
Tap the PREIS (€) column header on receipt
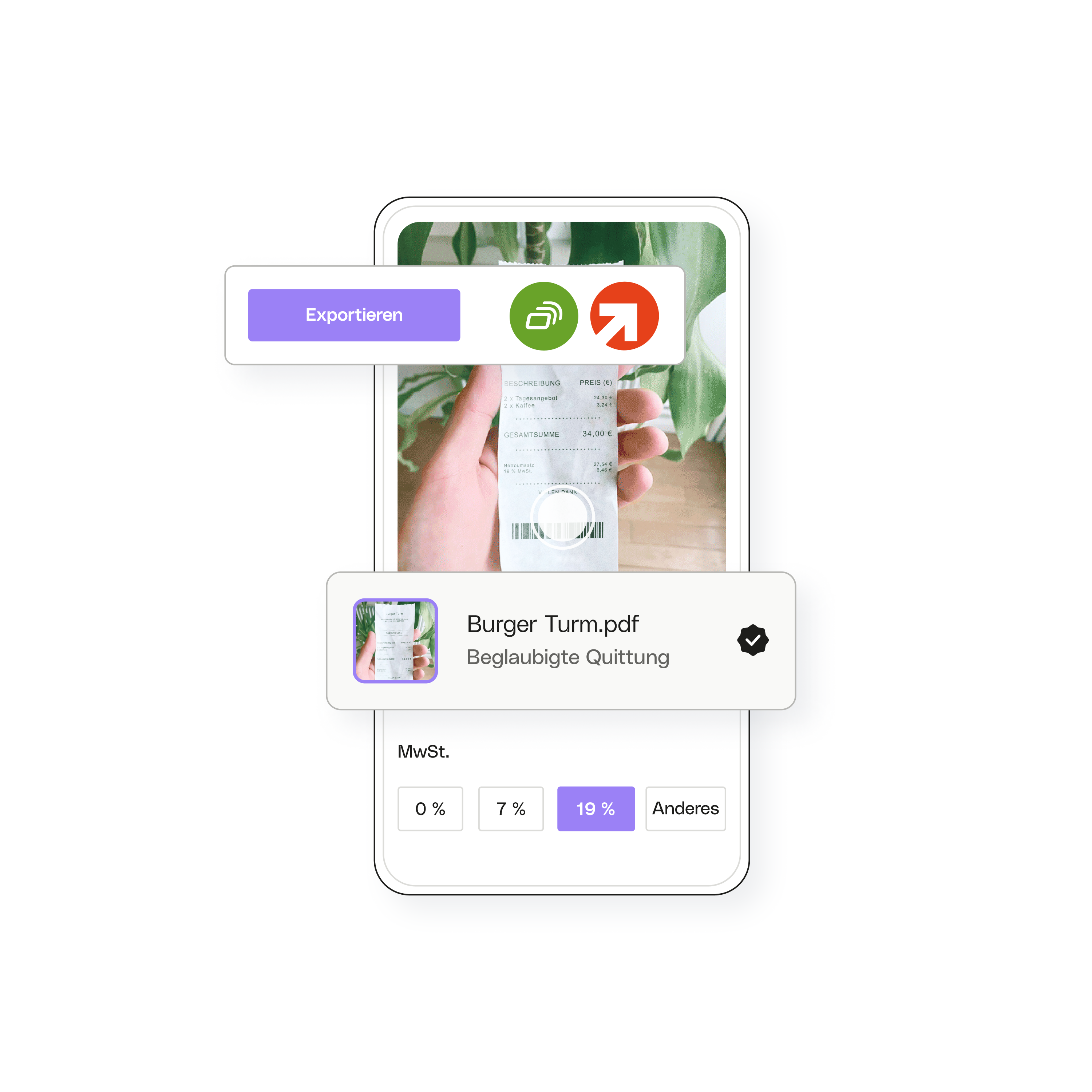596,383
